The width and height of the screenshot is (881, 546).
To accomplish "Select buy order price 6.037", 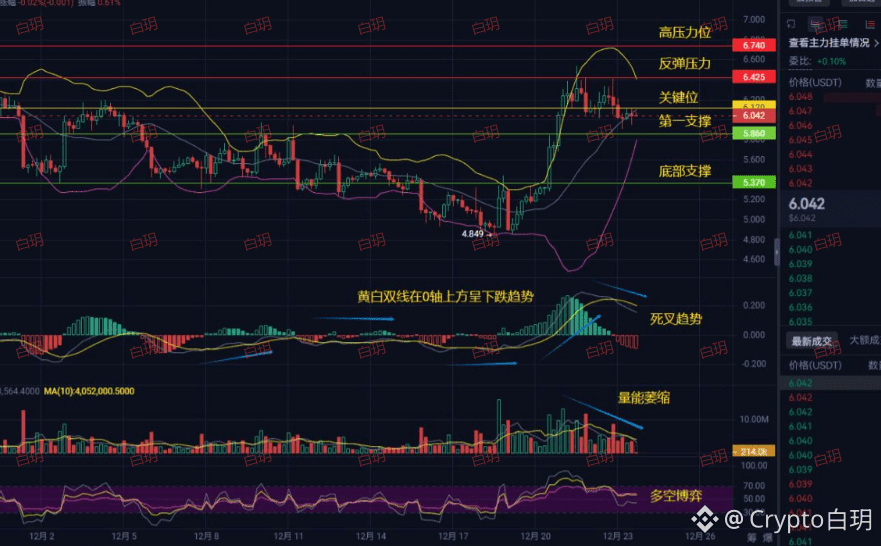I will (800, 293).
